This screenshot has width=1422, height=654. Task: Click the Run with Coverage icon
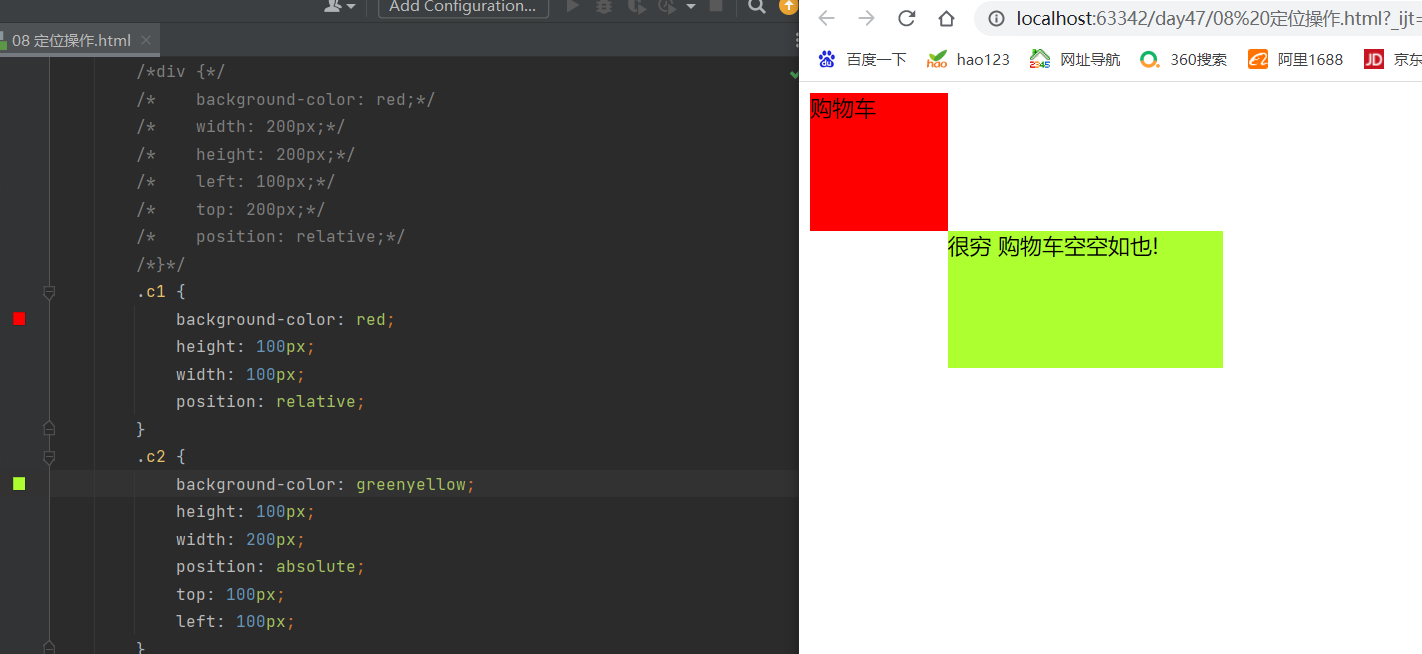click(x=636, y=6)
